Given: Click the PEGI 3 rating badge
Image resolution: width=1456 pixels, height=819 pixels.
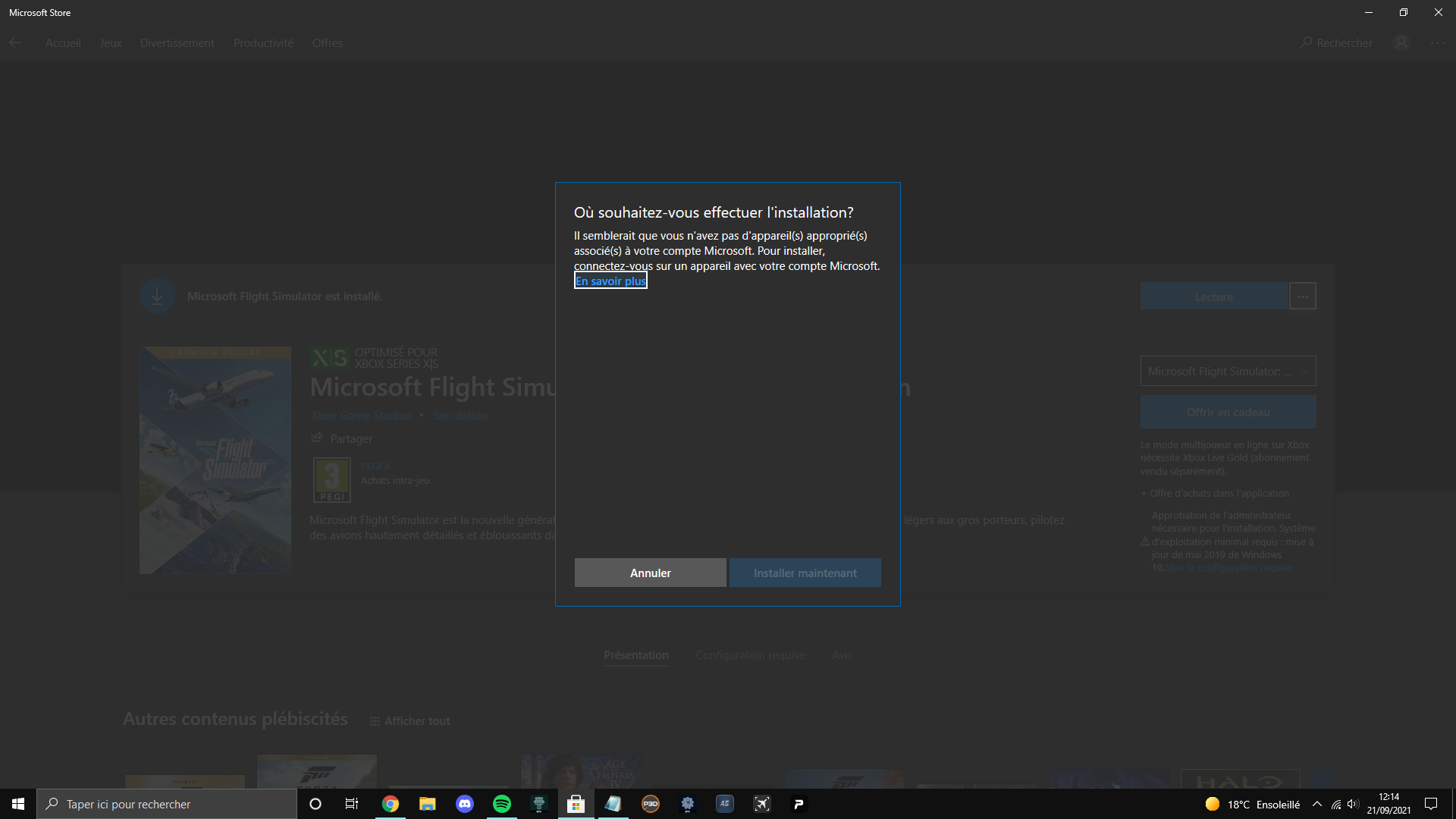Looking at the screenshot, I should click(332, 479).
